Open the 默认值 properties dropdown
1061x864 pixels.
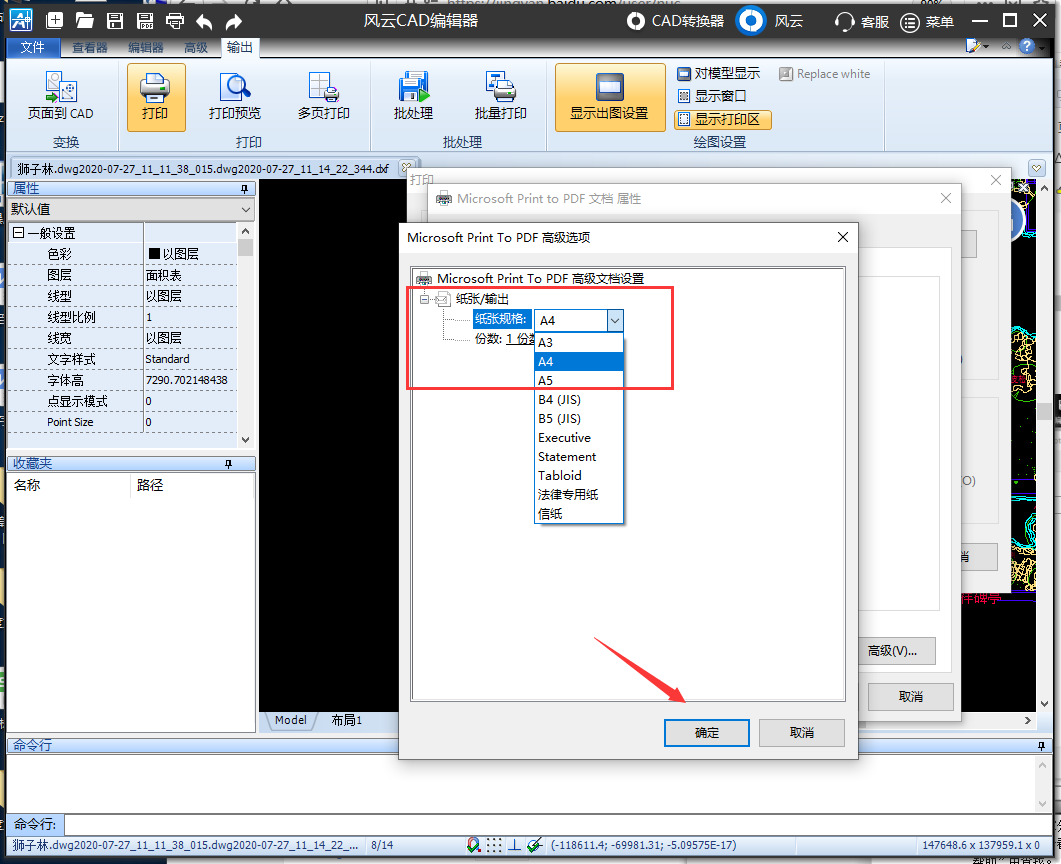tap(246, 210)
